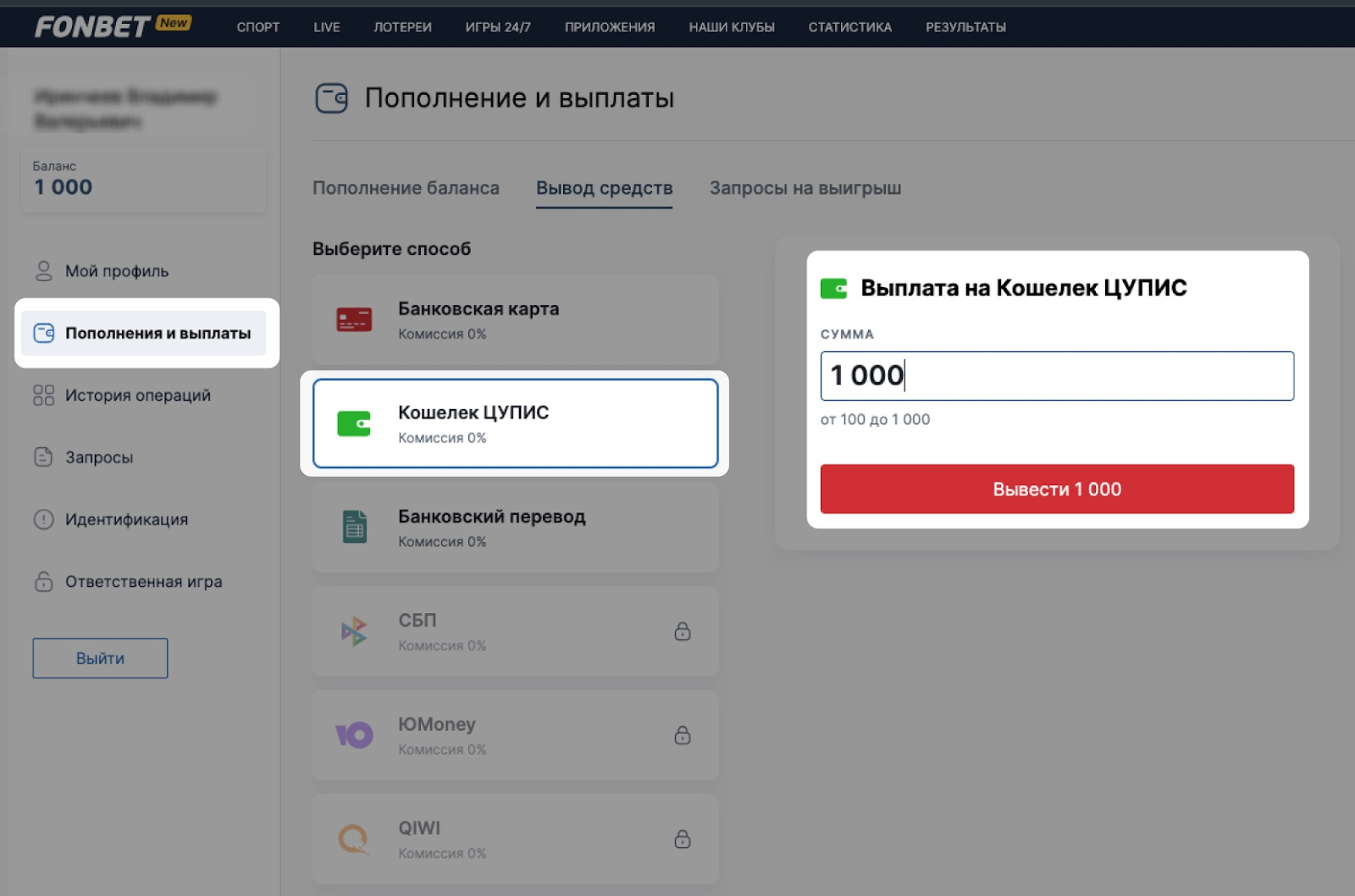Open Мой профиль in sidebar

coord(117,271)
